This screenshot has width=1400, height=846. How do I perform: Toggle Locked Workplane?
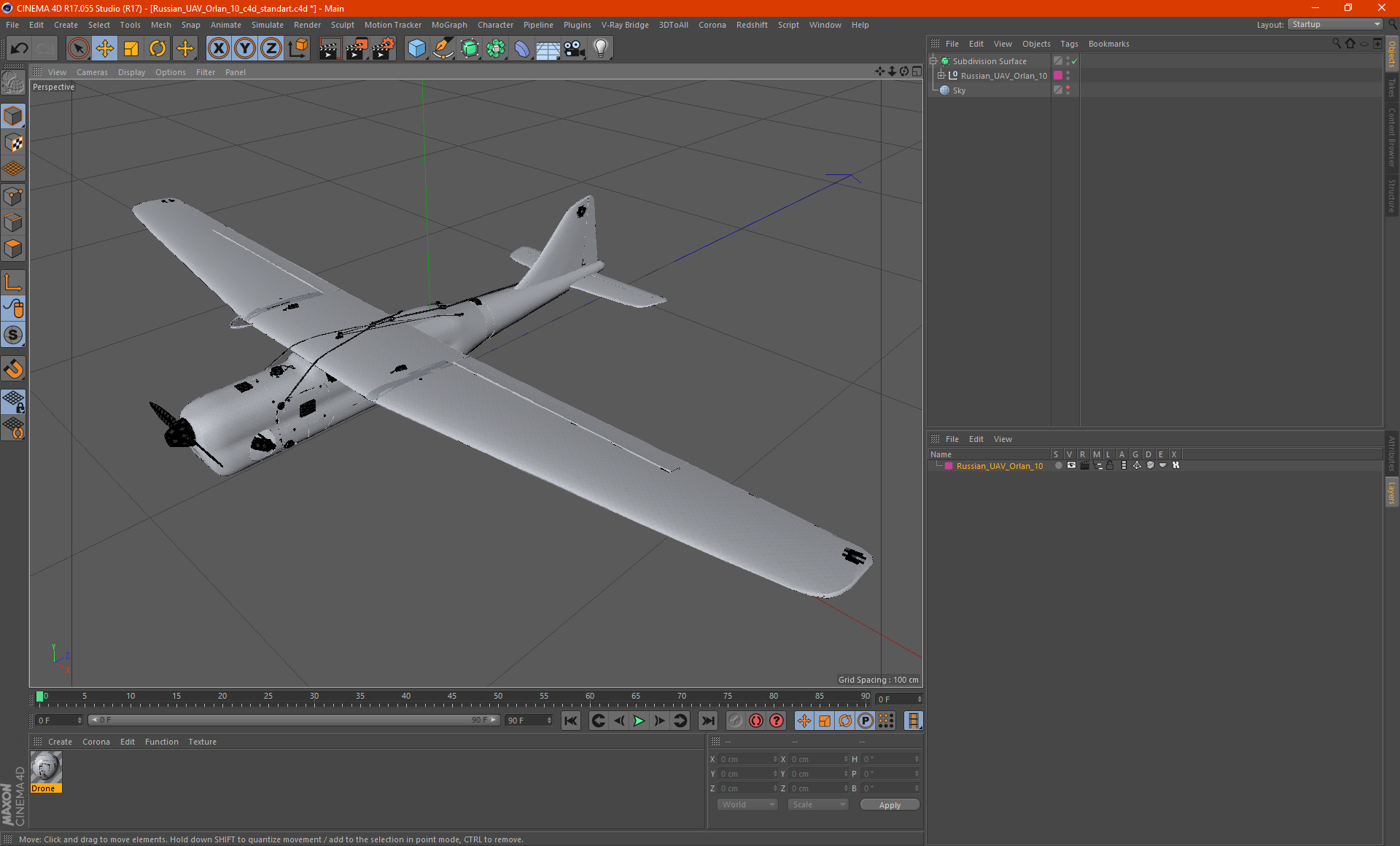click(x=13, y=401)
